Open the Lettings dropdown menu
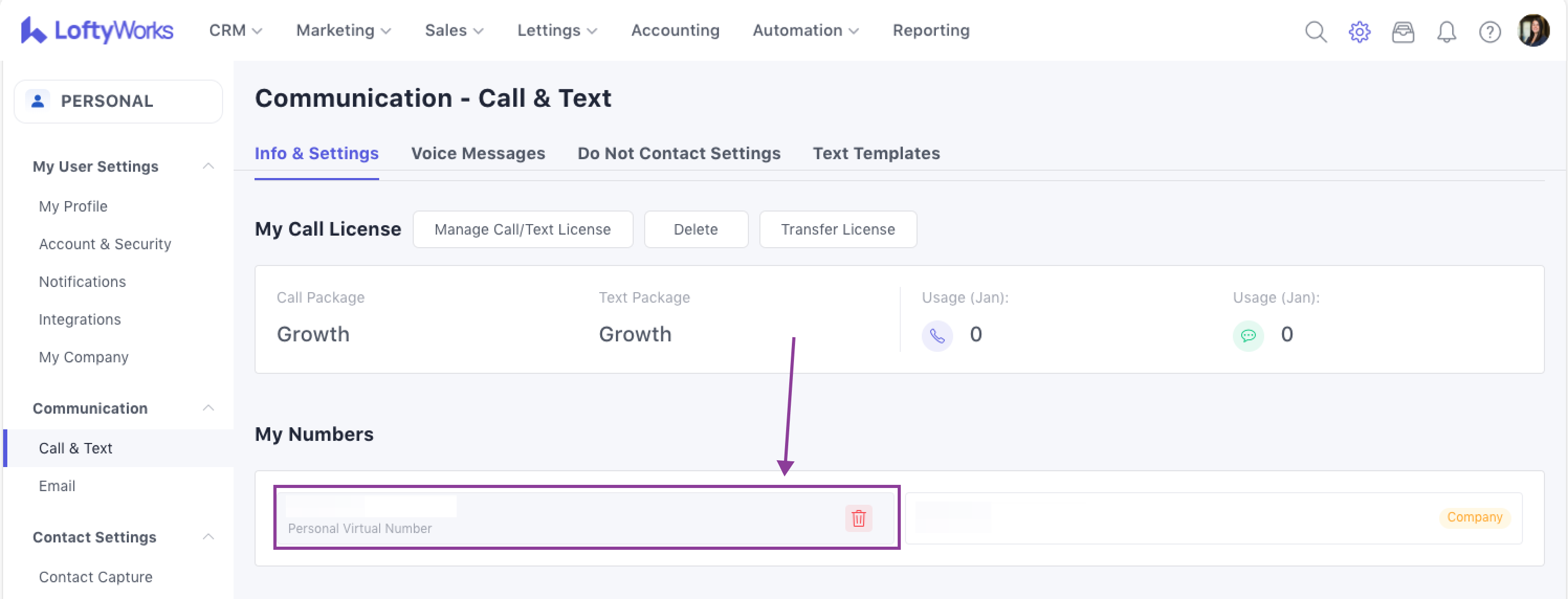Image resolution: width=1568 pixels, height=599 pixels. pos(557,30)
